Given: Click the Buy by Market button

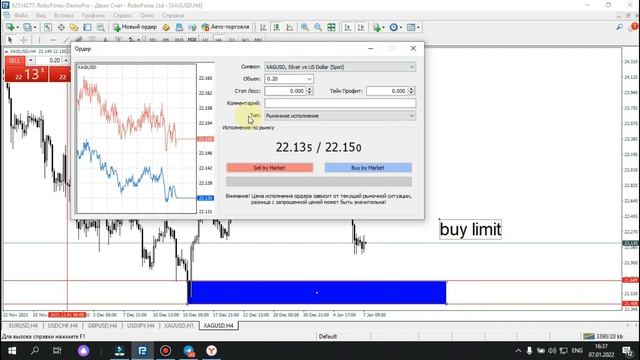Looking at the screenshot, I should [368, 168].
